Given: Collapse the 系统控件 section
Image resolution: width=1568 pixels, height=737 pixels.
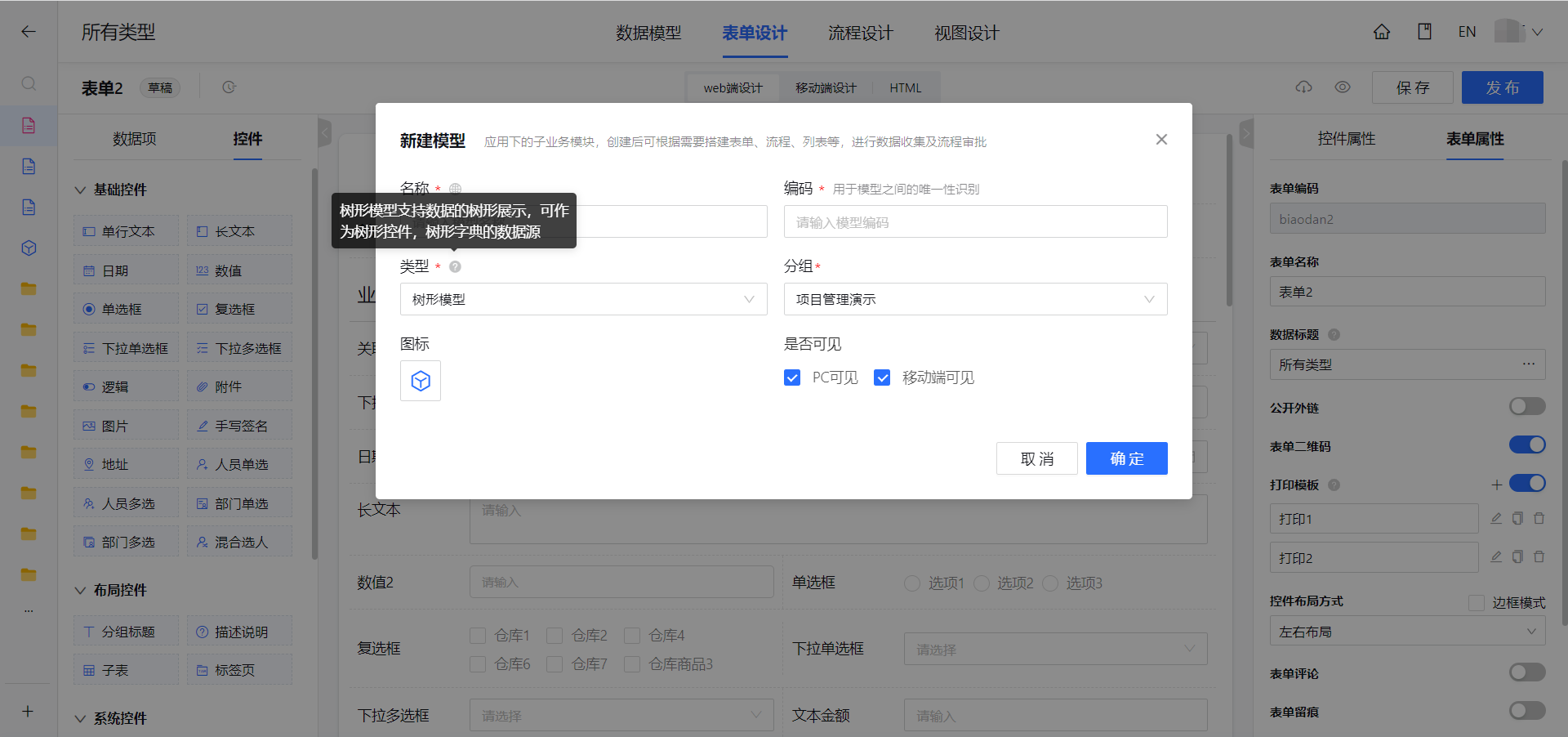Looking at the screenshot, I should 80,718.
